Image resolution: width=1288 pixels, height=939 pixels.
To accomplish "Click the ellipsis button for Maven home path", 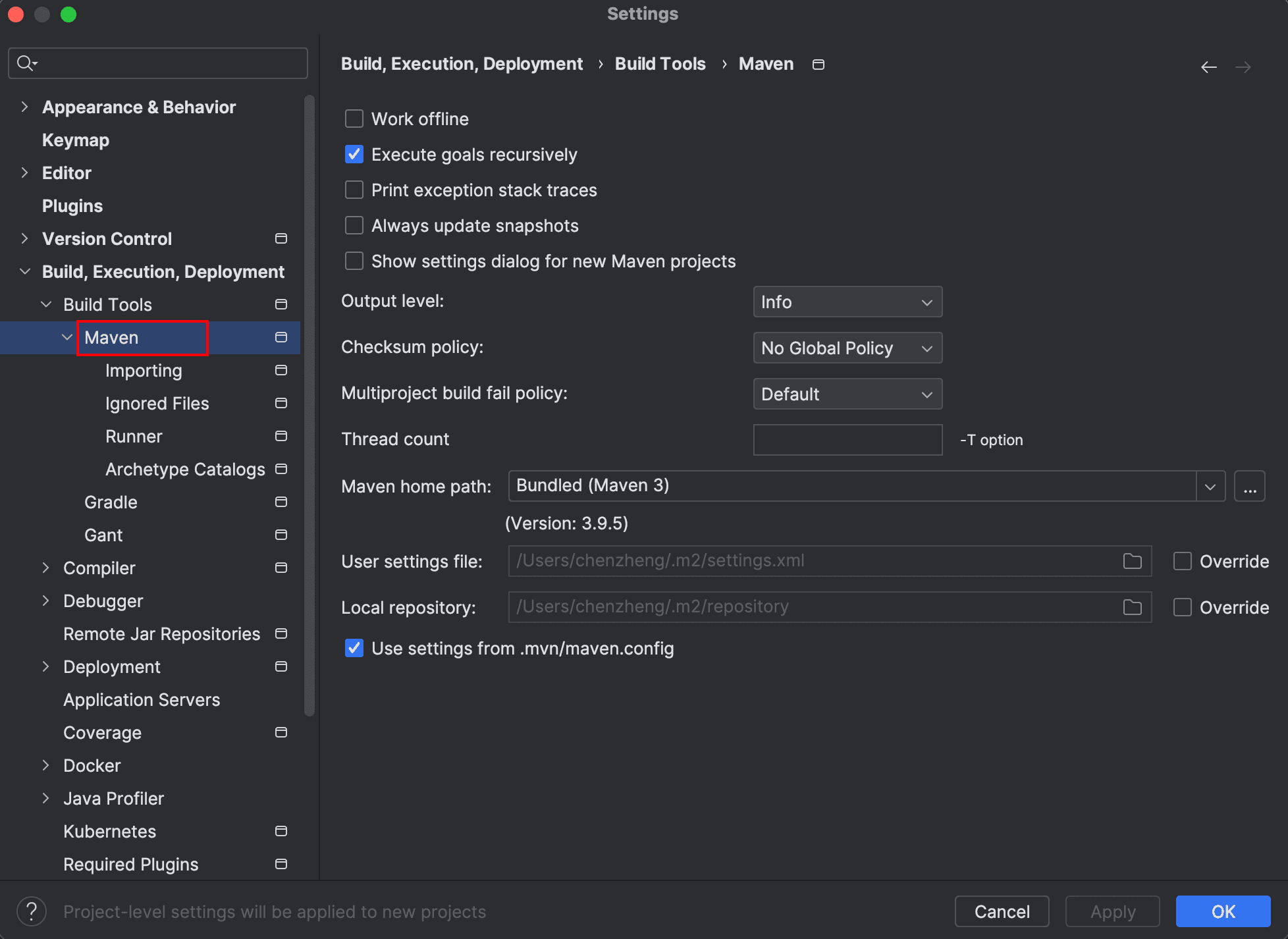I will 1250,486.
